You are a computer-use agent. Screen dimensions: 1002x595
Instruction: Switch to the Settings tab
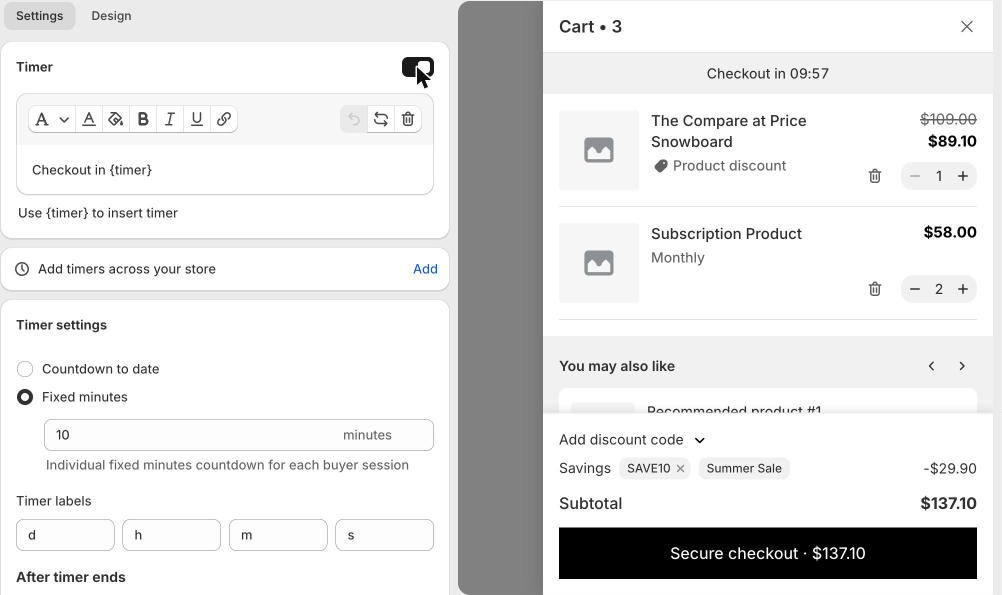(40, 16)
